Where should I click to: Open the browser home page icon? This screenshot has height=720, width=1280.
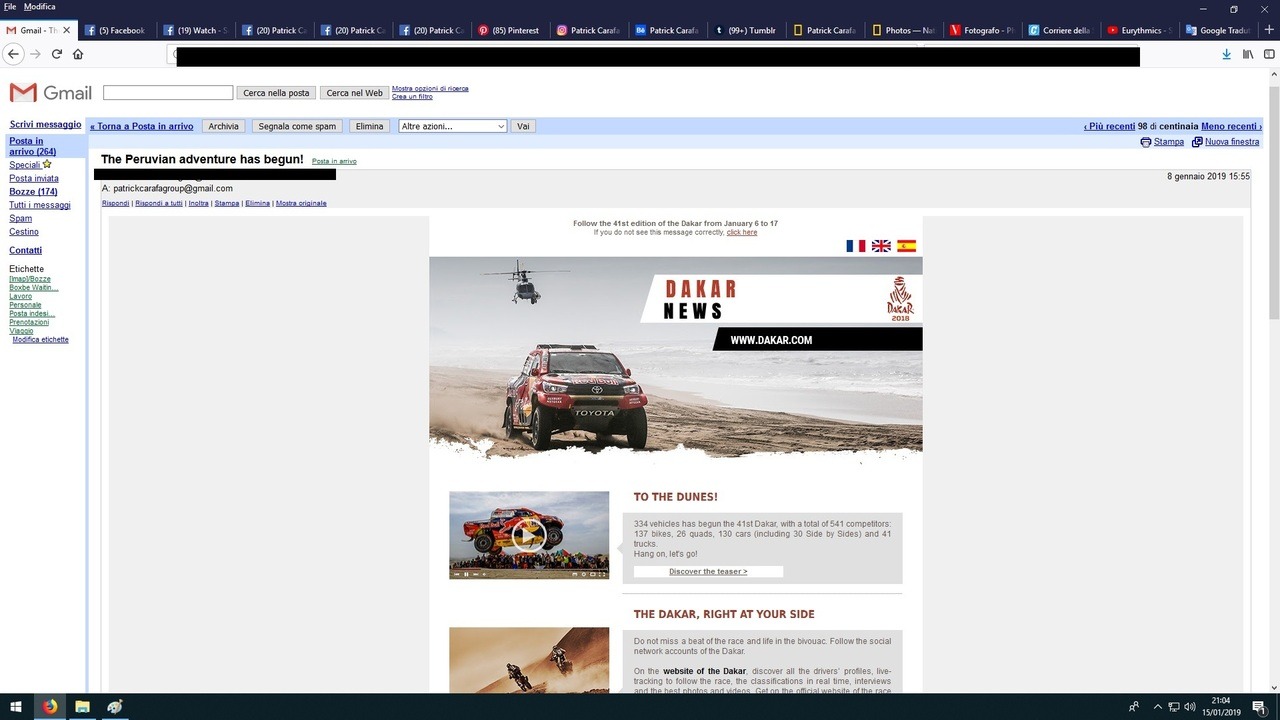coord(78,54)
